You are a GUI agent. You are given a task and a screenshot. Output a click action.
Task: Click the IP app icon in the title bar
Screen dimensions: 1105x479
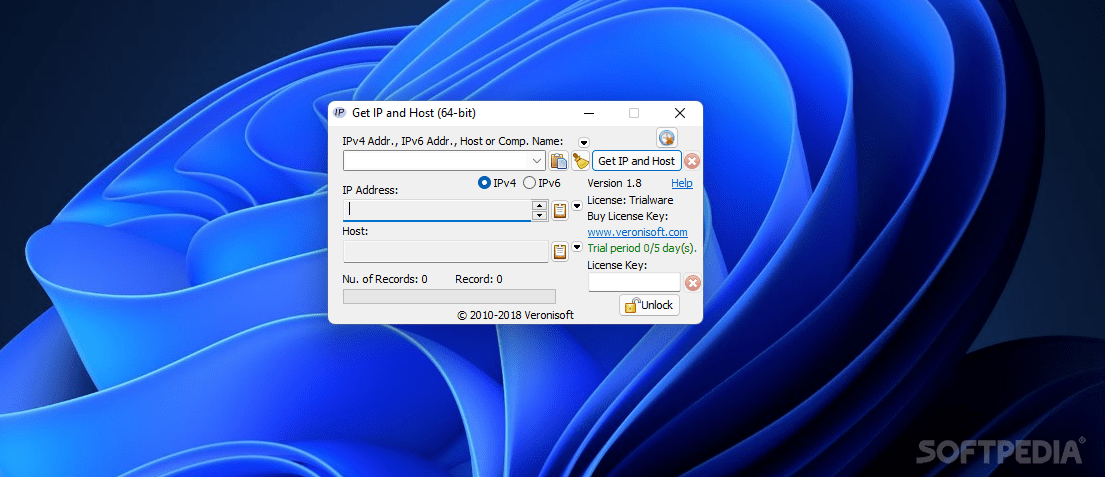click(x=339, y=113)
